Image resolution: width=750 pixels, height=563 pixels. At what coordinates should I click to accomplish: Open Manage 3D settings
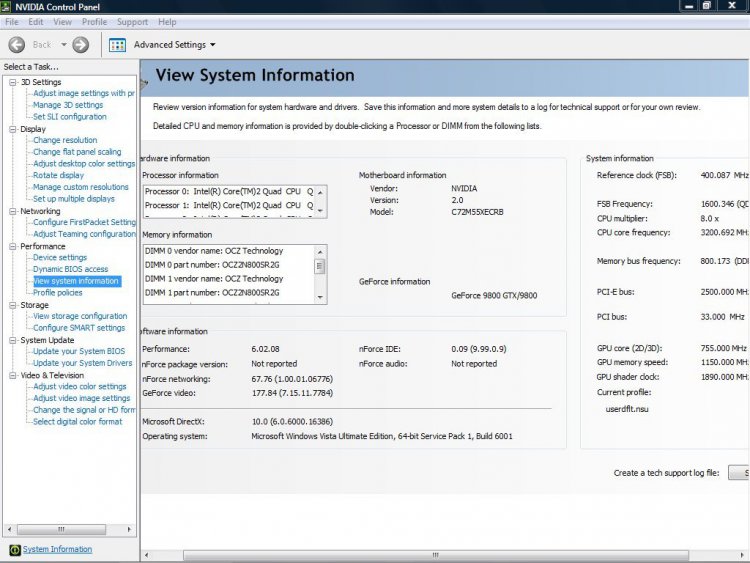click(x=68, y=105)
